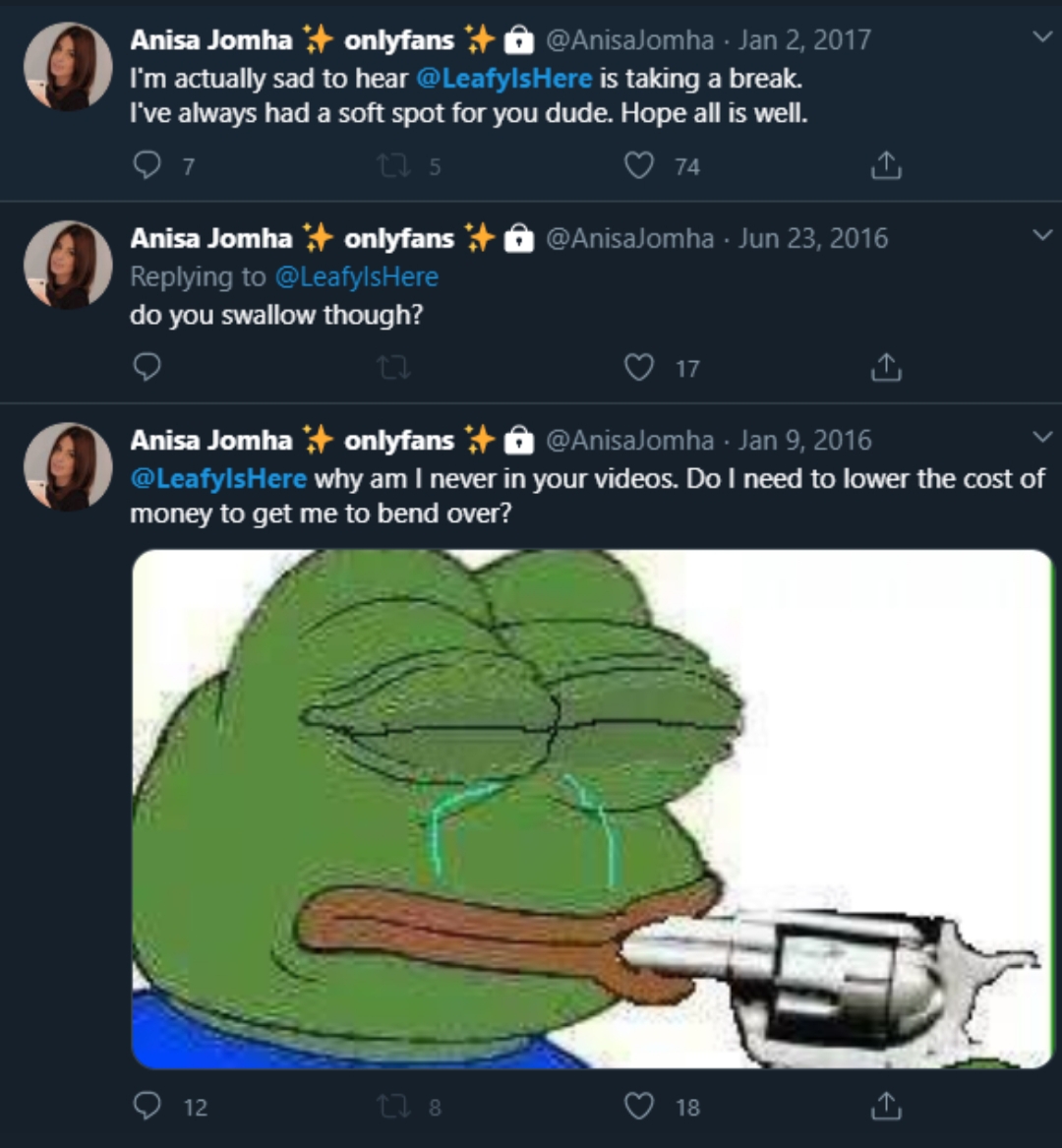
Task: View the crying Pepe frog image
Action: click(x=591, y=809)
